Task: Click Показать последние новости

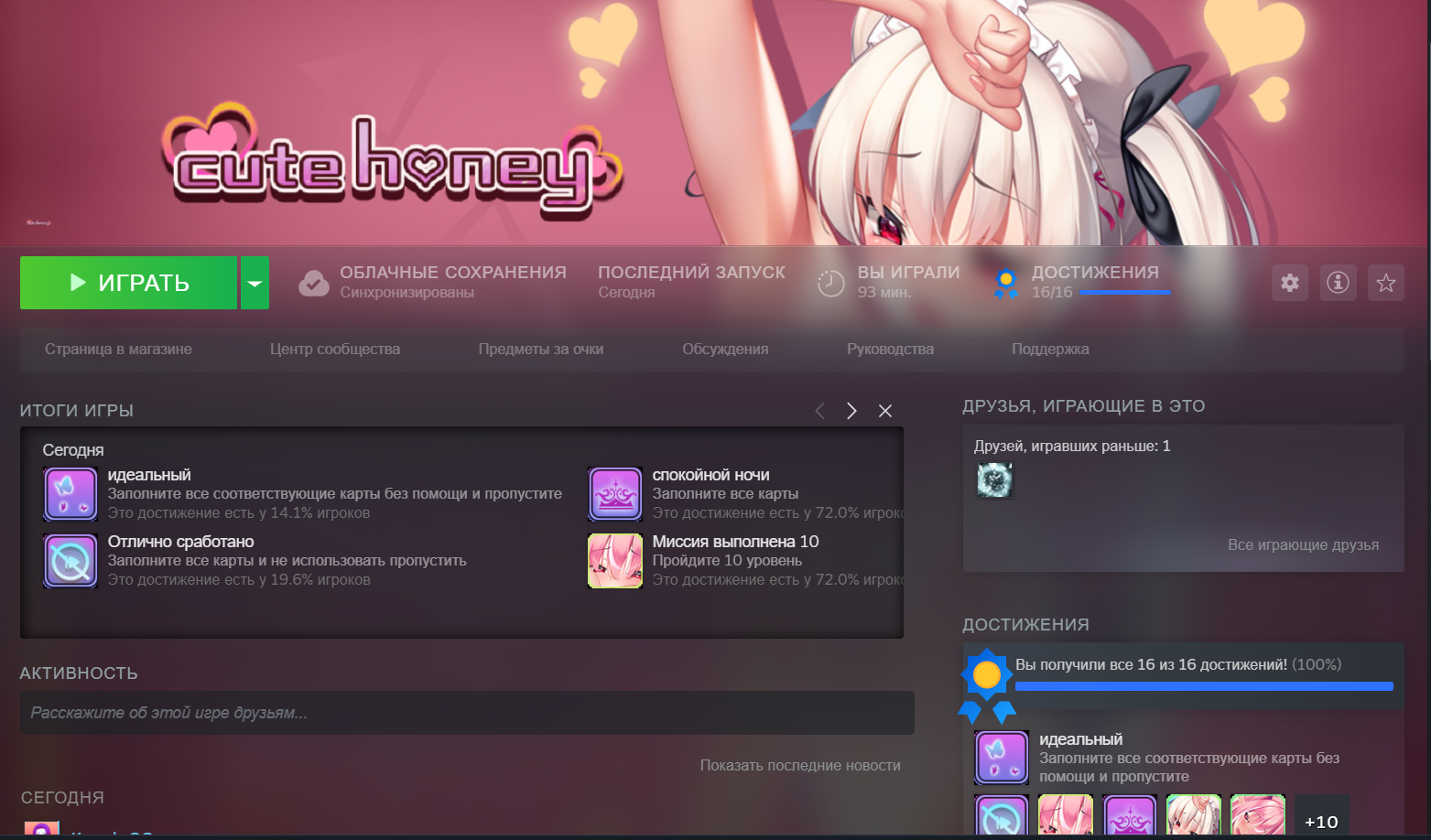Action: tap(800, 766)
